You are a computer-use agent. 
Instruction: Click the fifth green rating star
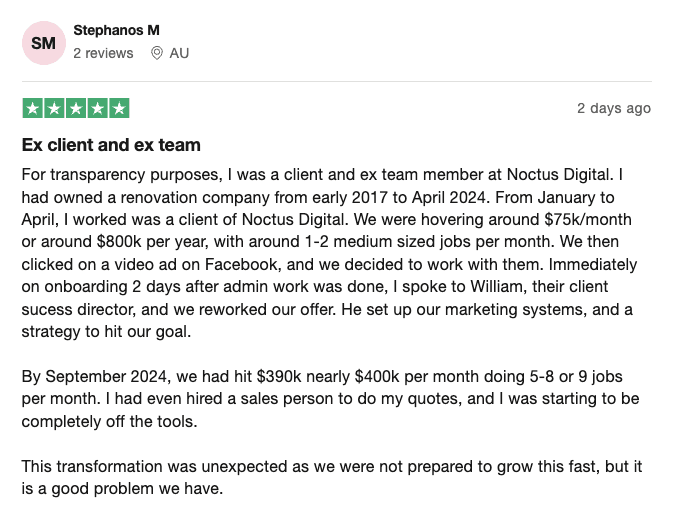pyautogui.click(x=119, y=108)
